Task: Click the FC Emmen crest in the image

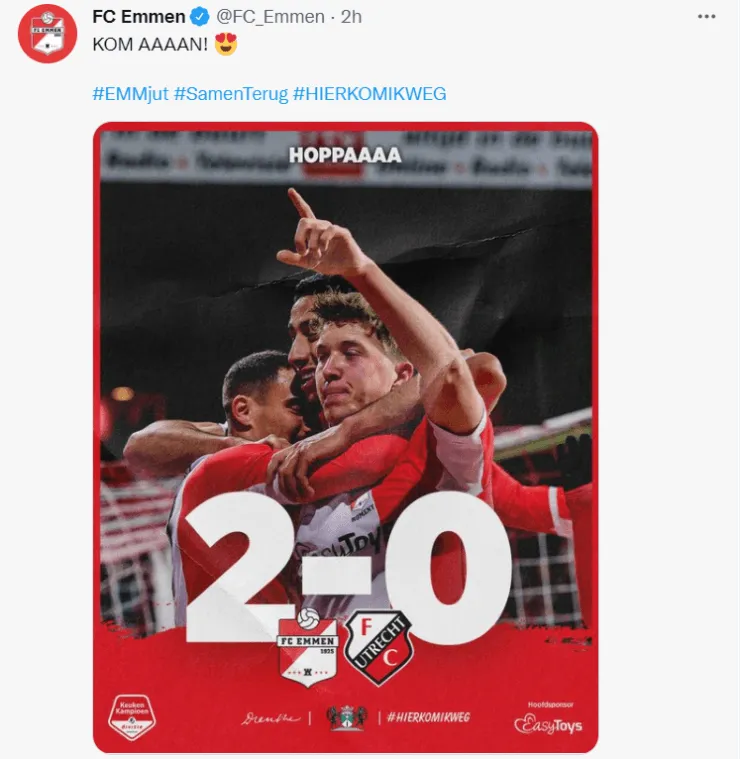Action: coord(308,648)
